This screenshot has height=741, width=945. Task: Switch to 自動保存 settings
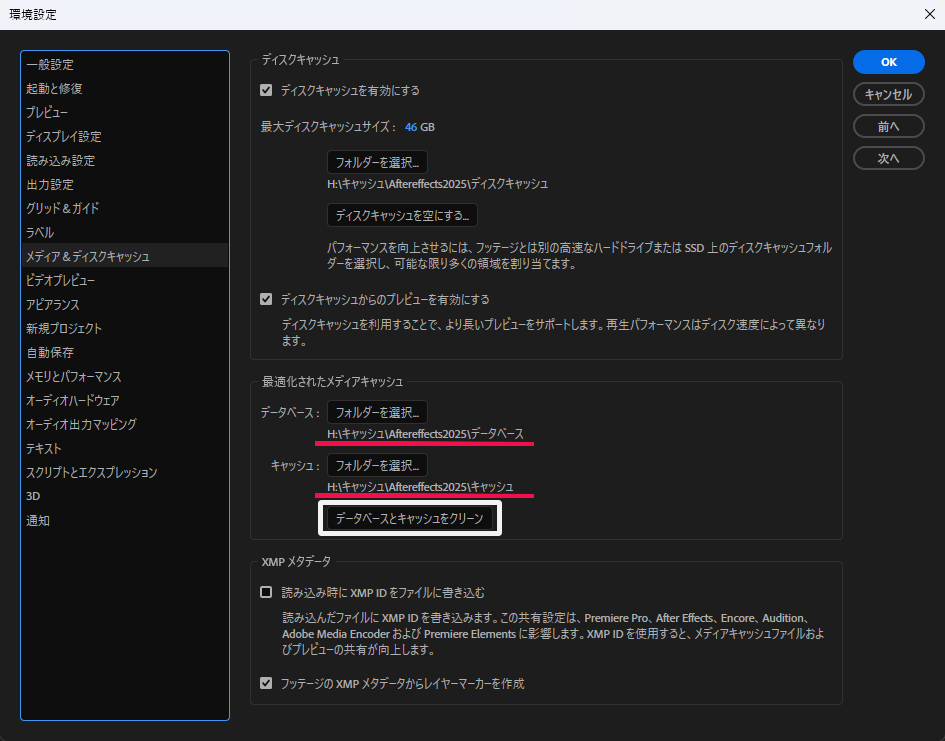(x=50, y=352)
